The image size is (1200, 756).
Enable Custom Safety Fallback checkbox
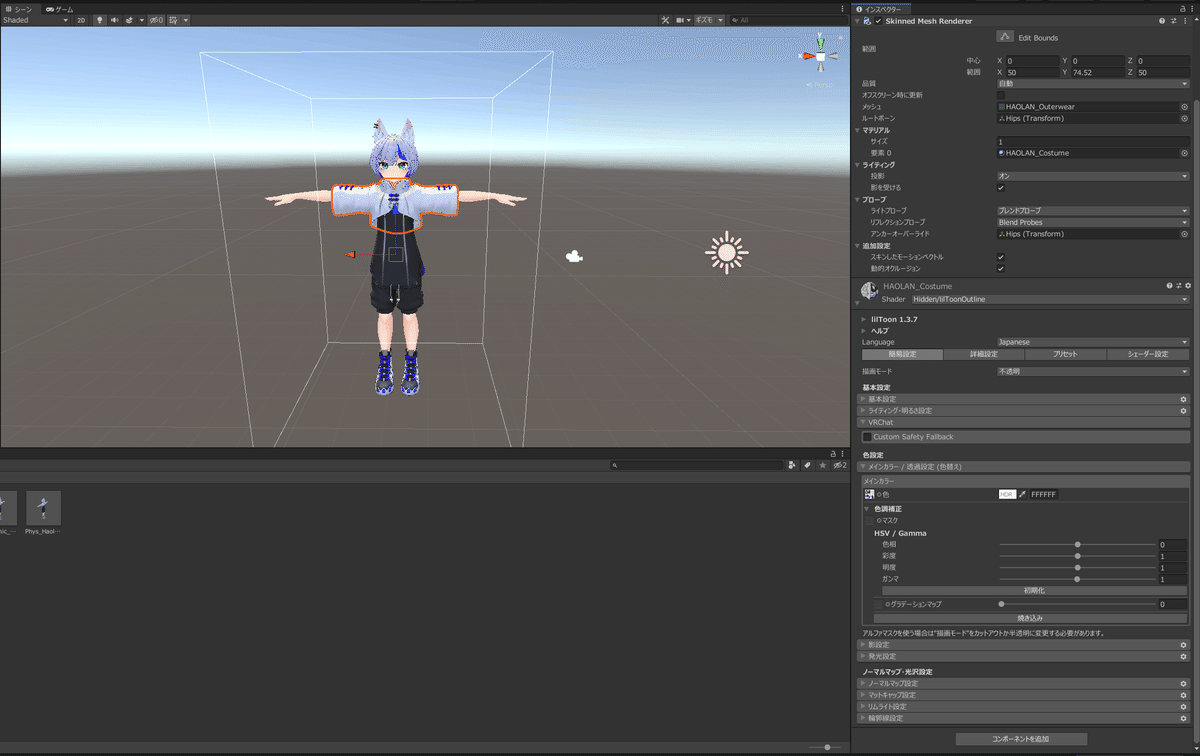click(x=867, y=437)
